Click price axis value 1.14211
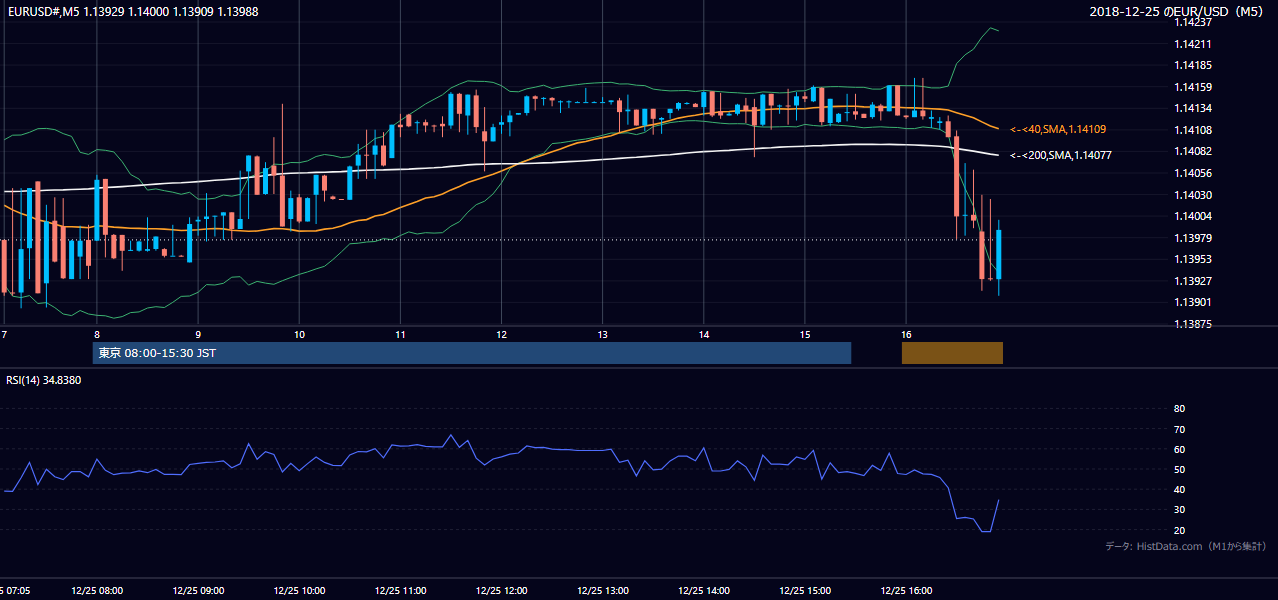 (1193, 44)
